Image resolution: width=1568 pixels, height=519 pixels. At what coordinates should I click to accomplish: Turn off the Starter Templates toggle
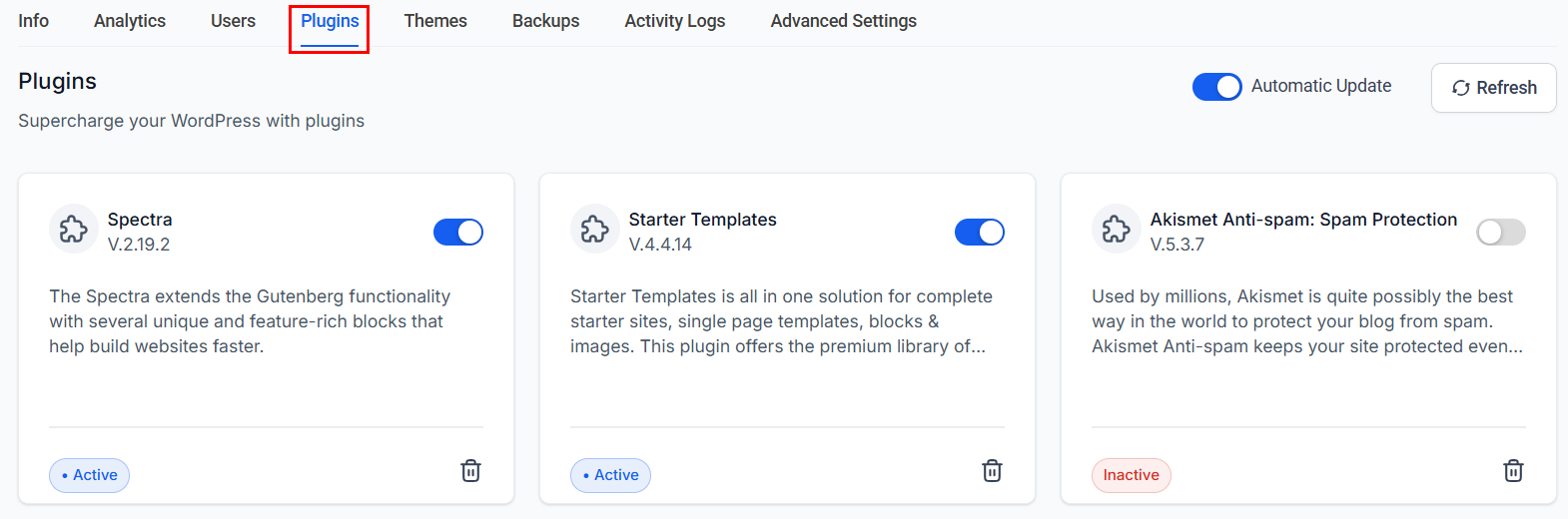tap(980, 233)
